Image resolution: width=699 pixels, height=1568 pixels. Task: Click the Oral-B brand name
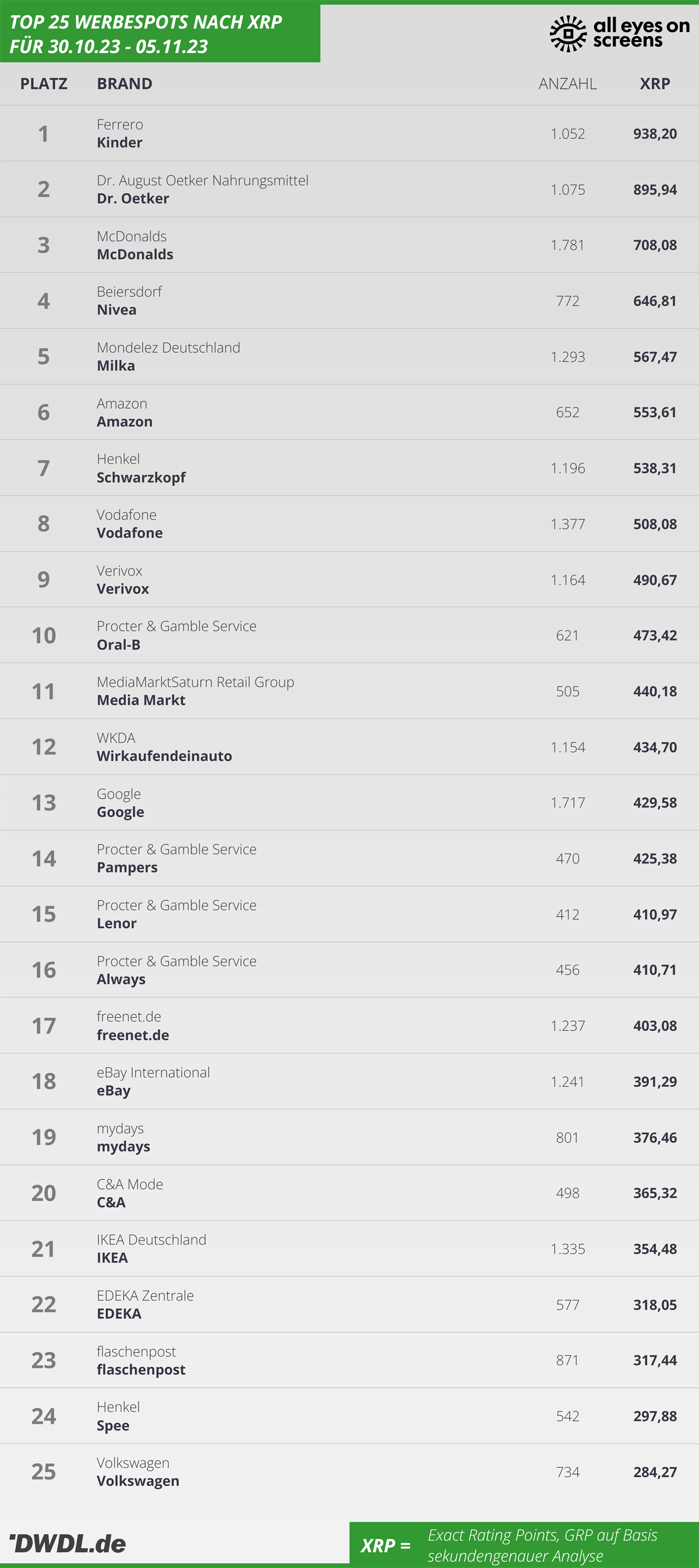(x=119, y=644)
